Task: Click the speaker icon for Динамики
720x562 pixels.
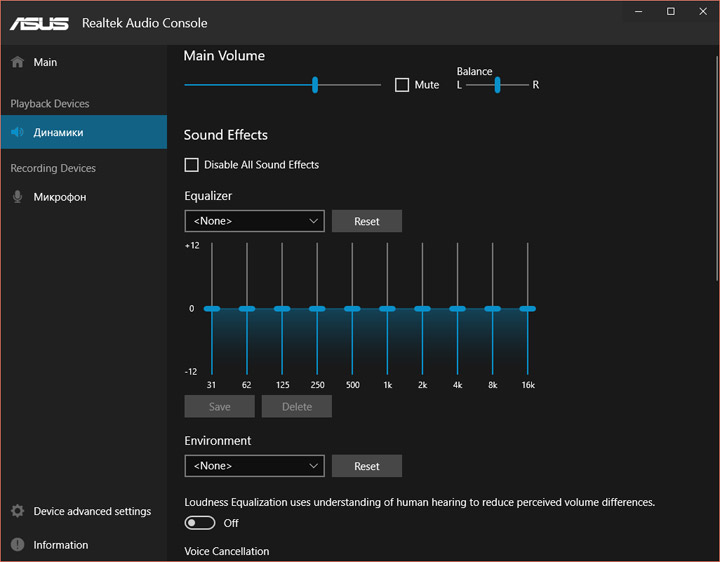Action: tap(17, 132)
